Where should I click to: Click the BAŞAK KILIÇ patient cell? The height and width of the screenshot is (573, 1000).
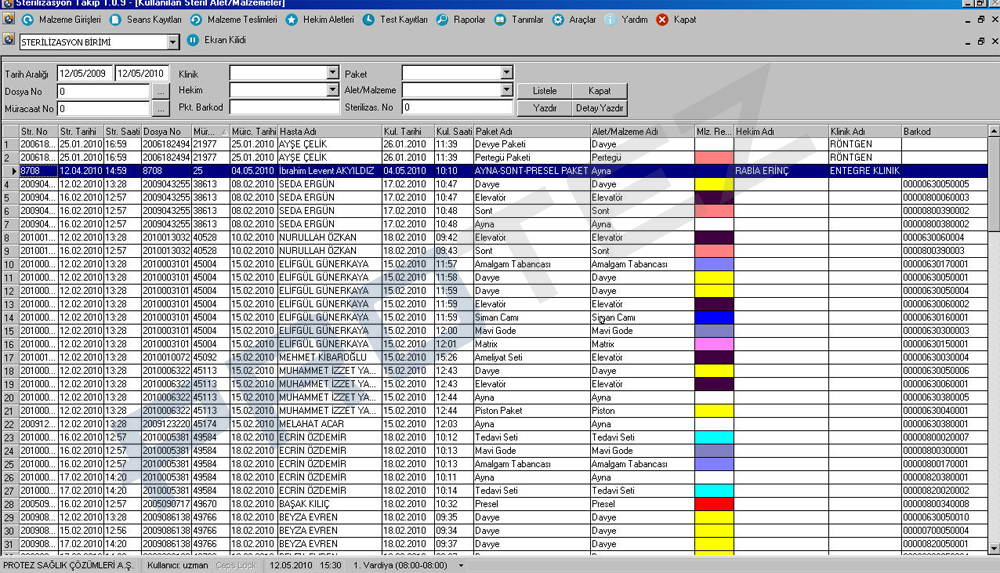pos(329,504)
